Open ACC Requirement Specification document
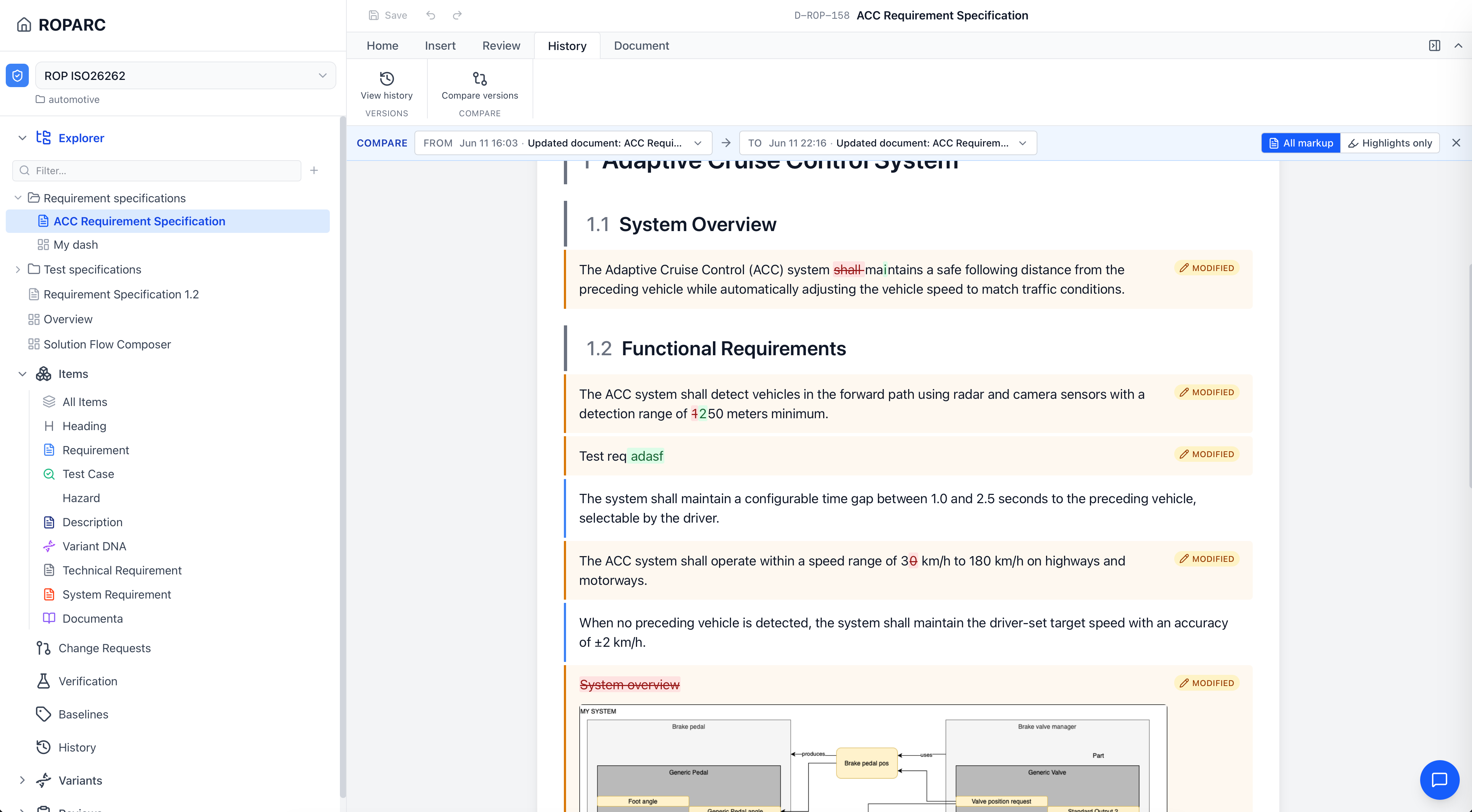Image resolution: width=1472 pixels, height=812 pixels. (x=167, y=221)
